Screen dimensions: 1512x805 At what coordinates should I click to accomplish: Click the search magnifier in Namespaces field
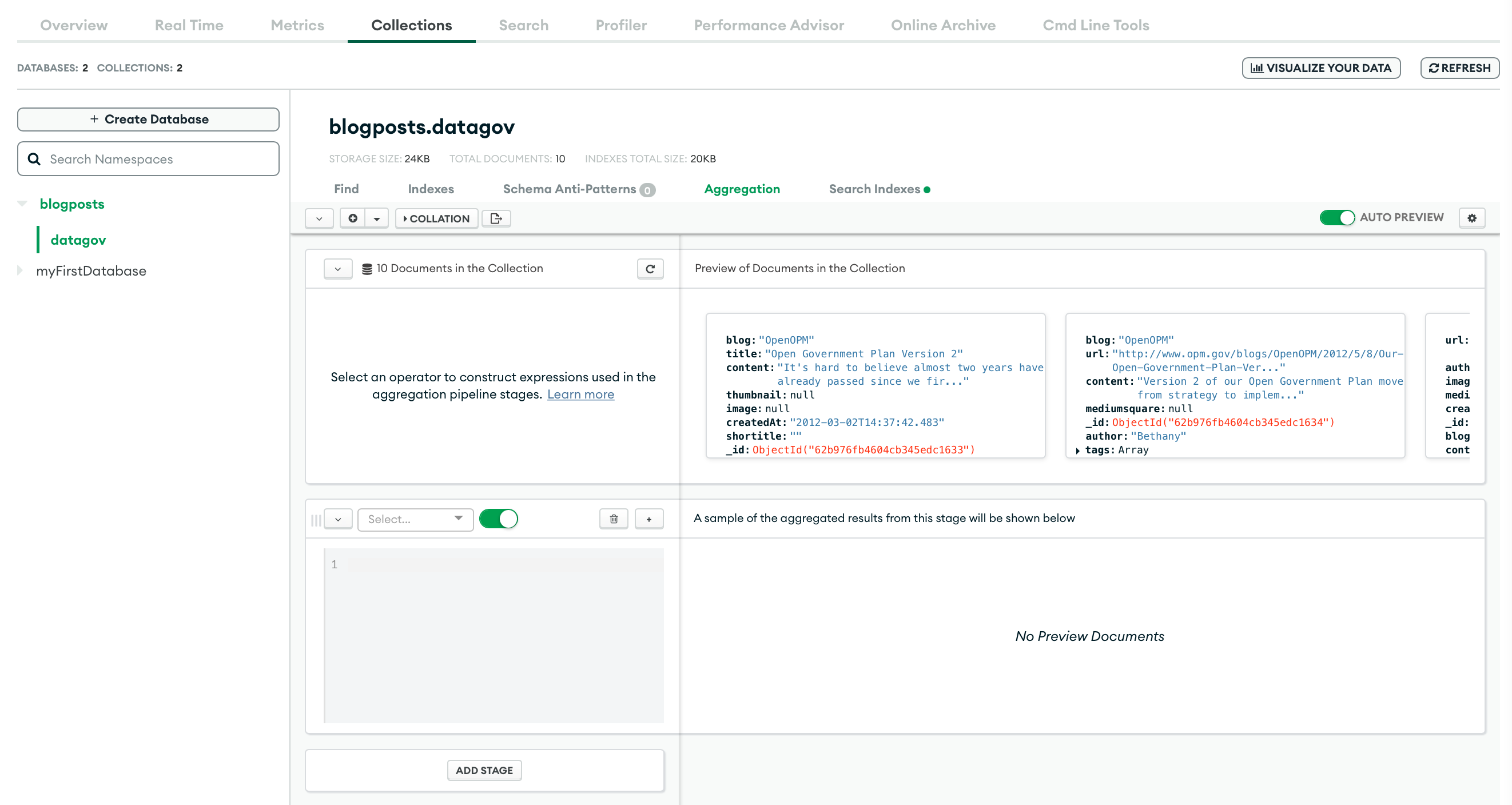tap(34, 158)
